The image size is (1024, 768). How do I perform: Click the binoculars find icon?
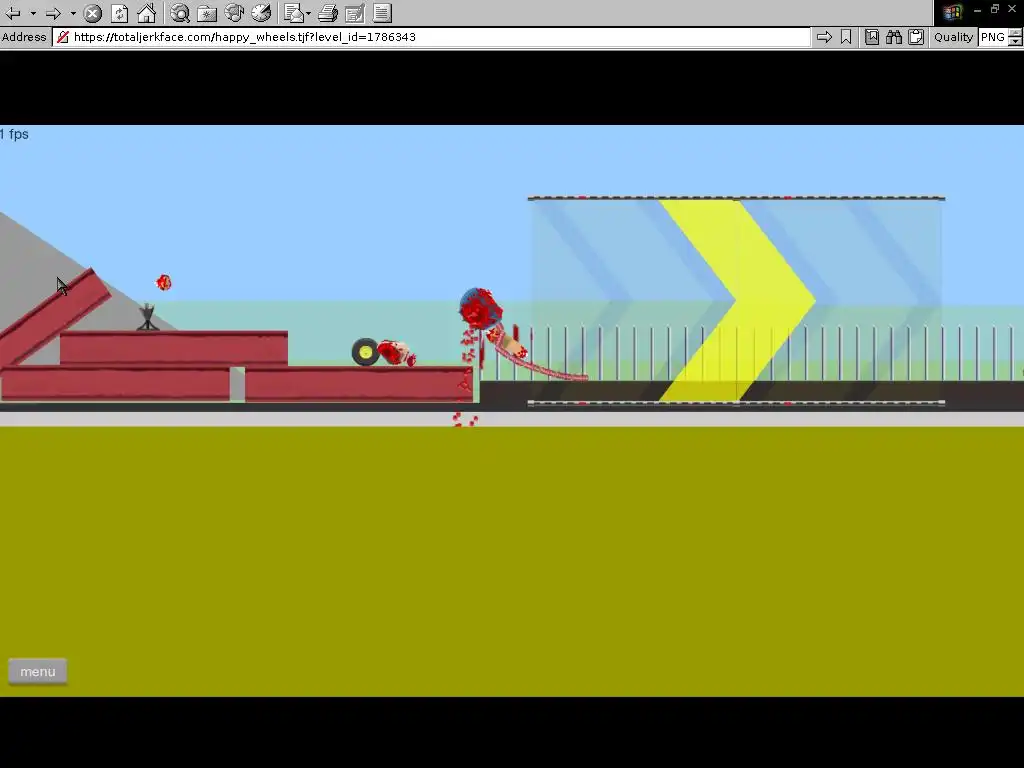coord(894,37)
